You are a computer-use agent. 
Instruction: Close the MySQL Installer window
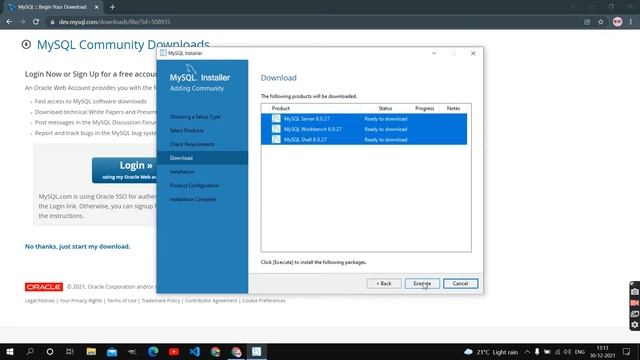tap(473, 53)
